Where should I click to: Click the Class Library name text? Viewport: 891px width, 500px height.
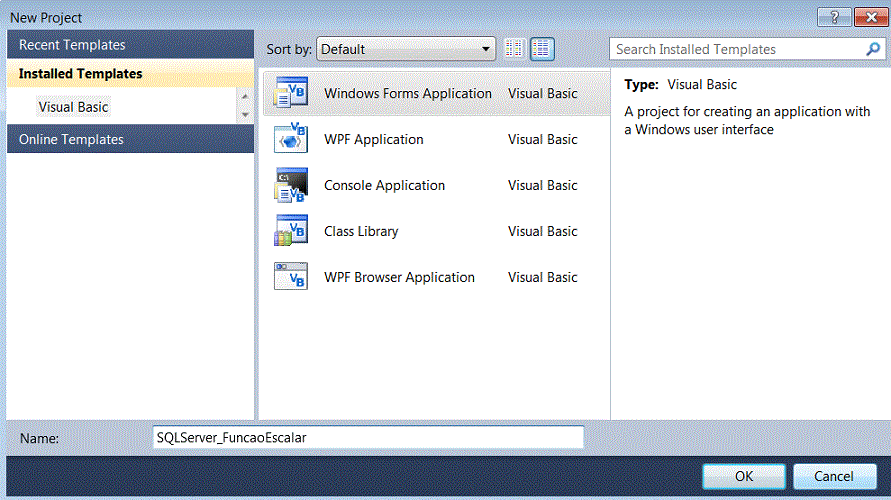point(361,231)
